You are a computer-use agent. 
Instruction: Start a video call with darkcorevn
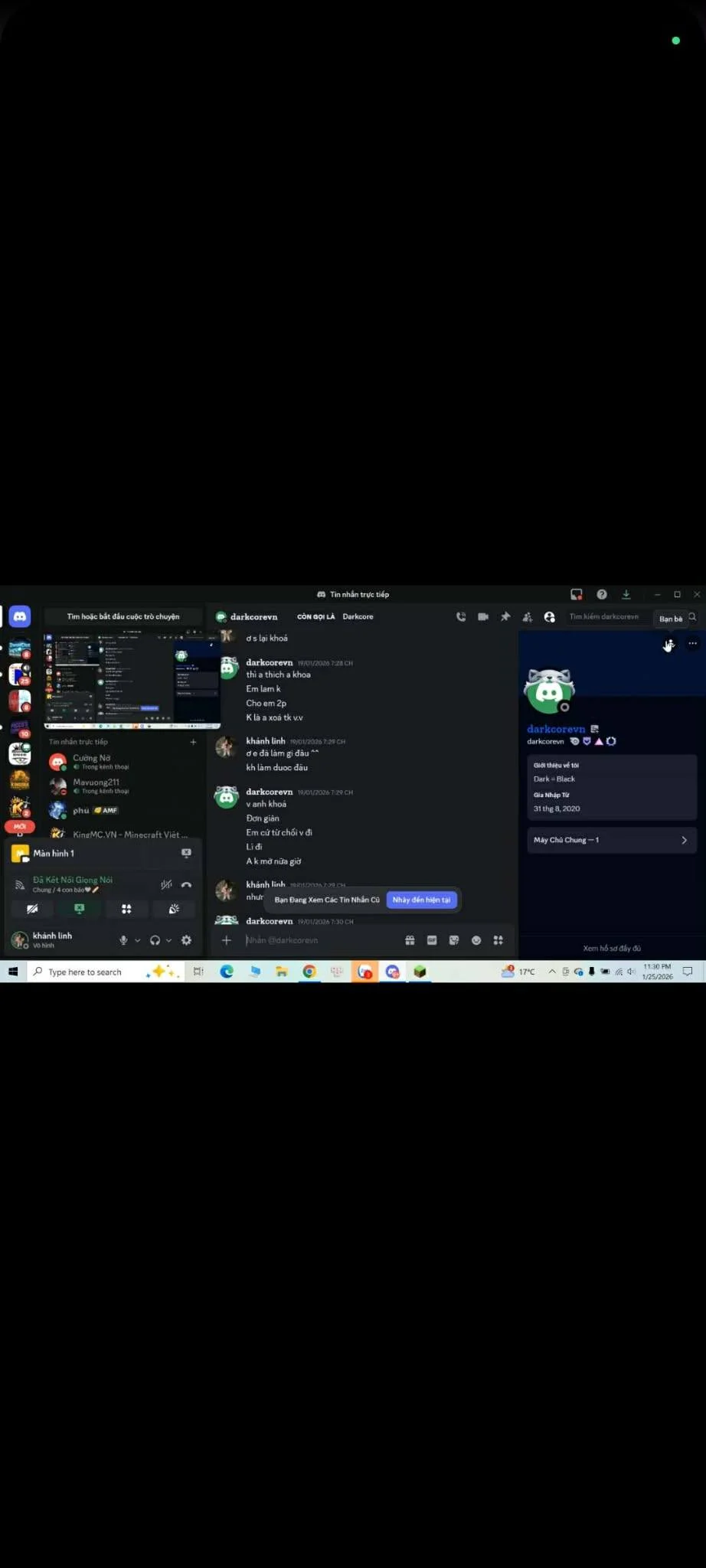coord(483,616)
